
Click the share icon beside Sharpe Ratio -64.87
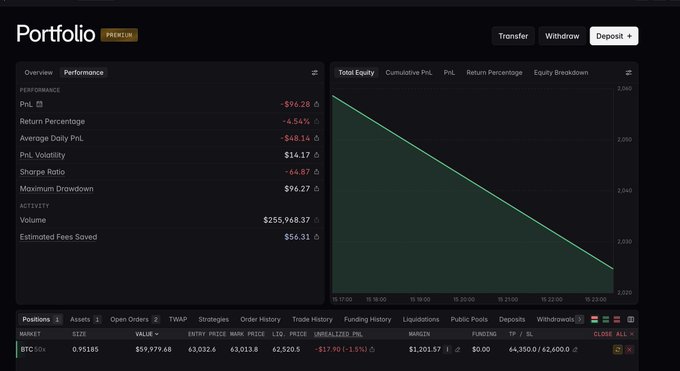click(317, 172)
